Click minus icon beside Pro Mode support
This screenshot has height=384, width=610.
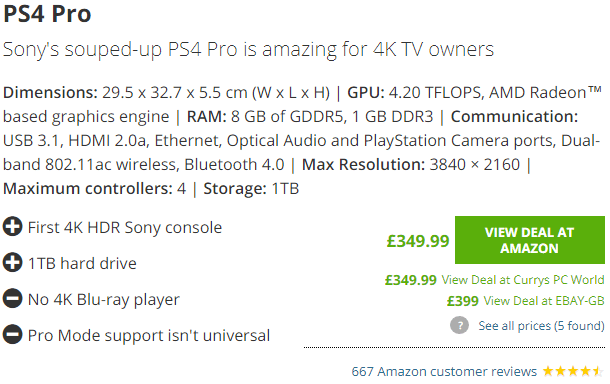pos(12,335)
